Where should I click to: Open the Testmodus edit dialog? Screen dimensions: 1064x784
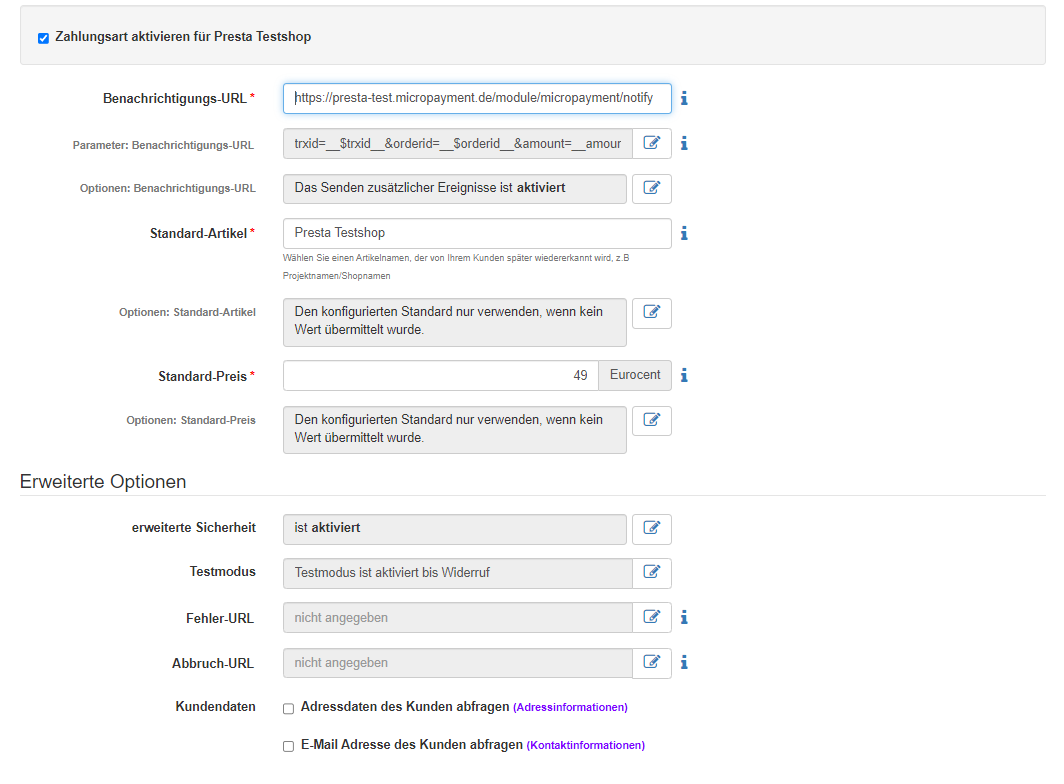point(651,573)
